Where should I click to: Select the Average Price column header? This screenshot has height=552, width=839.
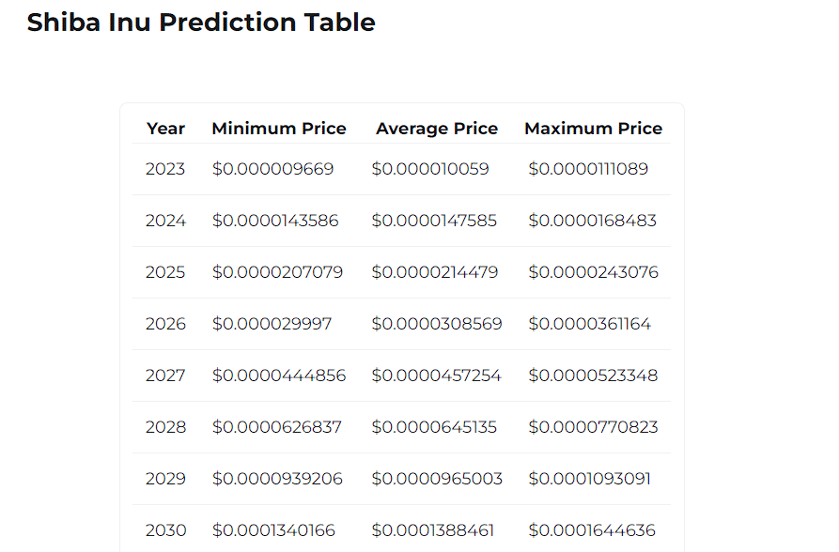coord(437,128)
